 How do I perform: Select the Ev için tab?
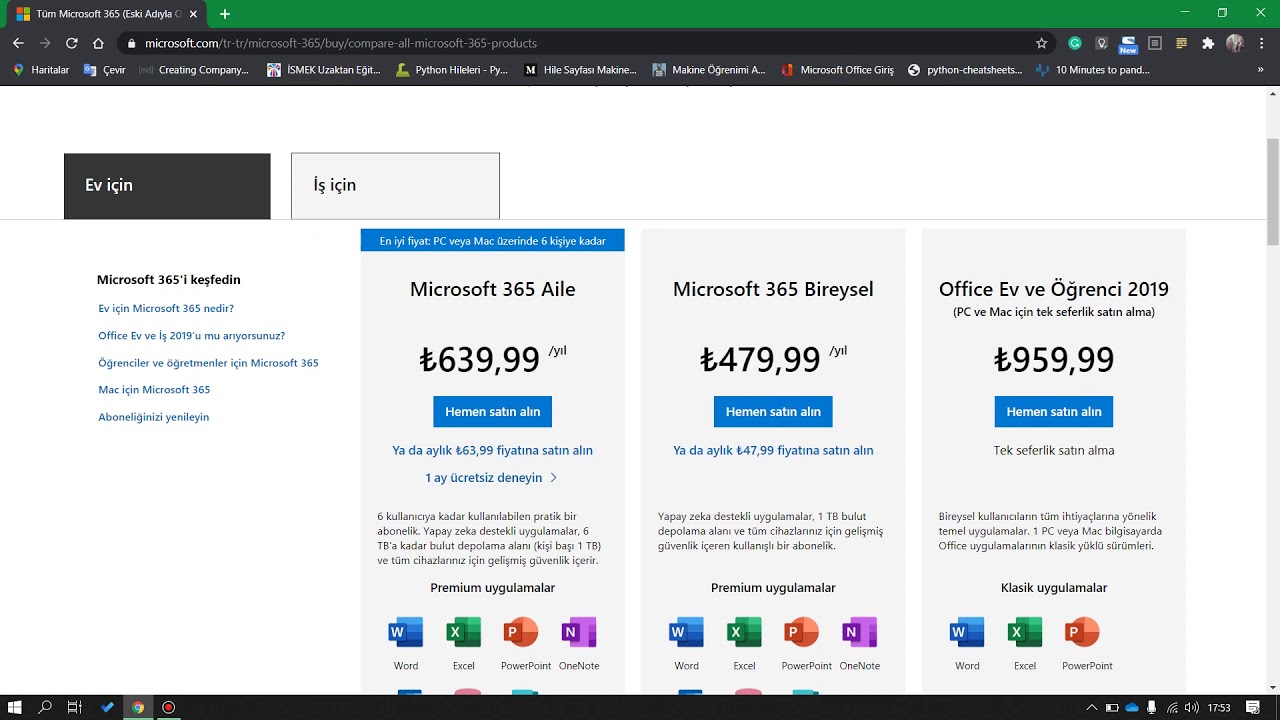pyautogui.click(x=167, y=185)
